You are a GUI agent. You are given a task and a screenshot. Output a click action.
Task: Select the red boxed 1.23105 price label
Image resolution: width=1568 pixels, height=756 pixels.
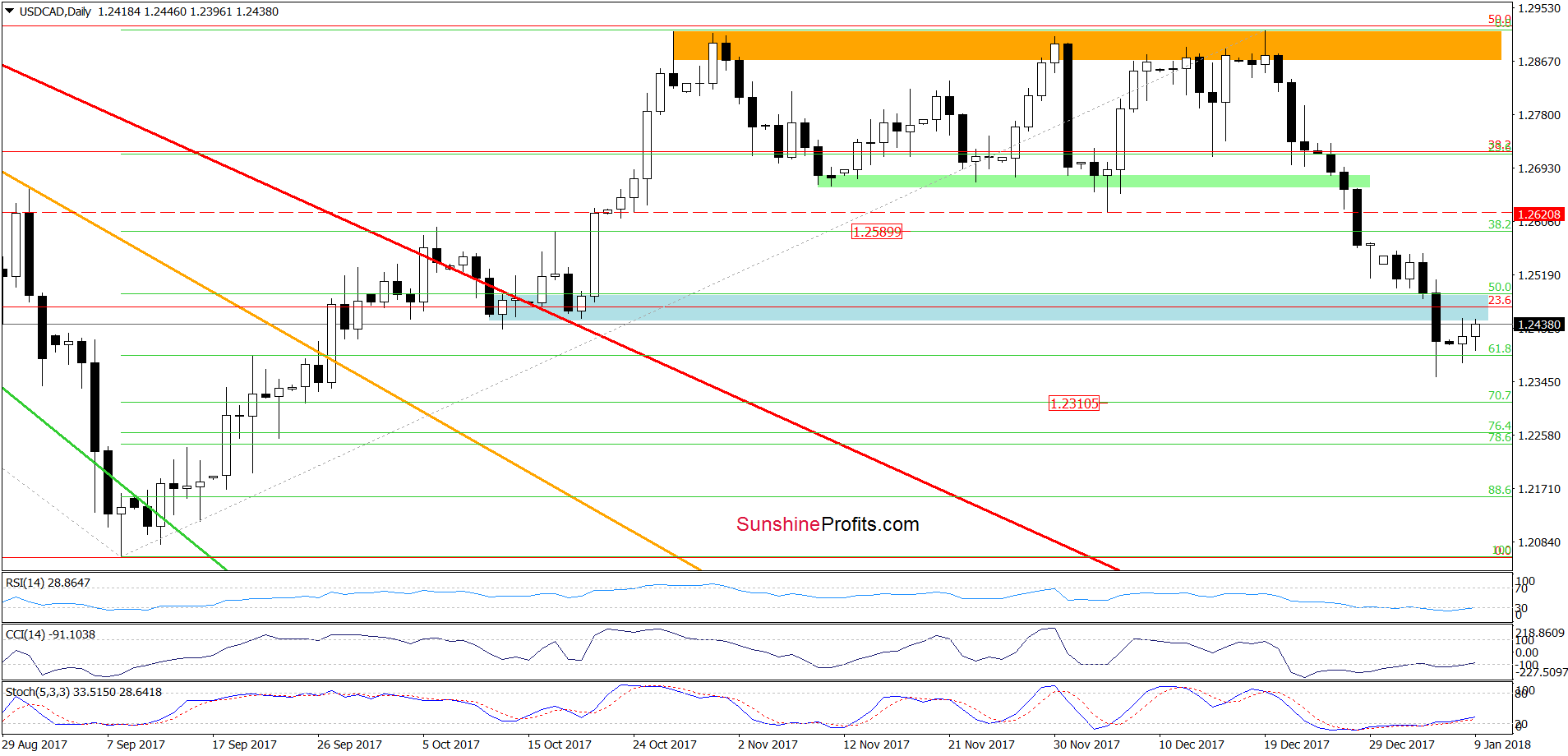click(1074, 403)
